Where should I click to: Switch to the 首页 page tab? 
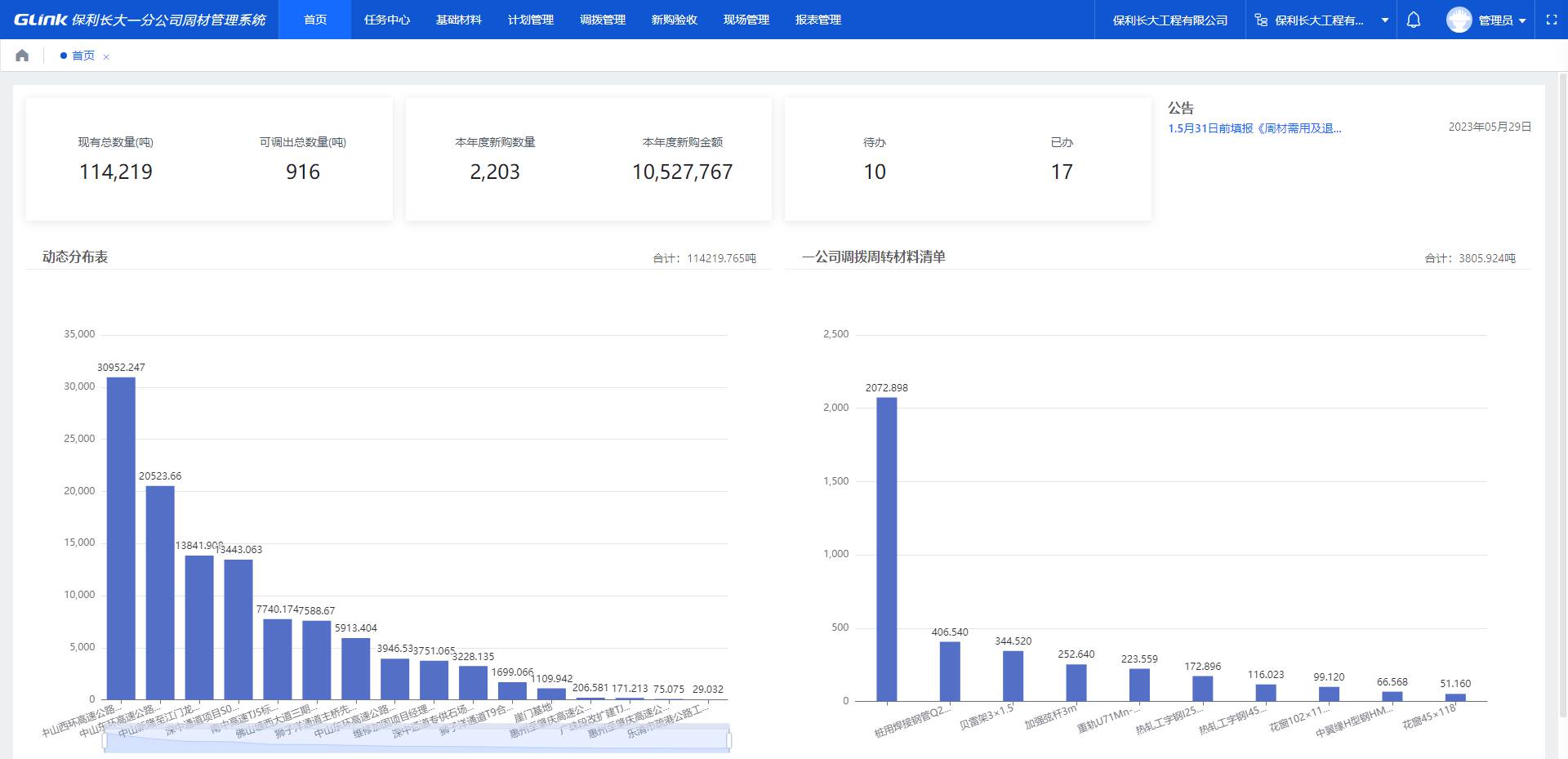82,56
